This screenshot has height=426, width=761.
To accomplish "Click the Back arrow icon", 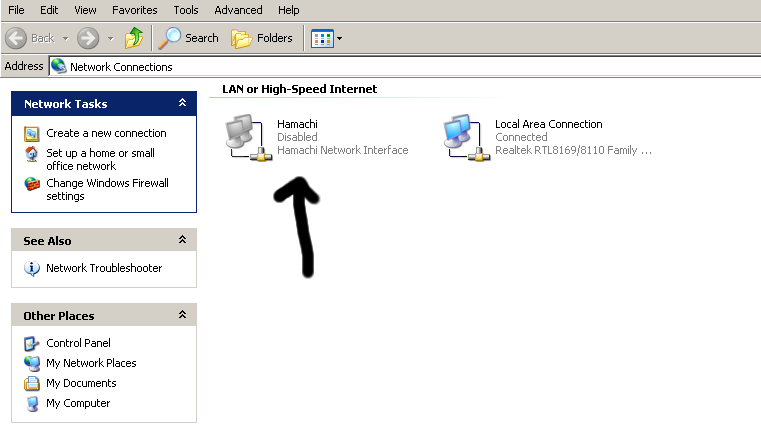I will pyautogui.click(x=16, y=38).
